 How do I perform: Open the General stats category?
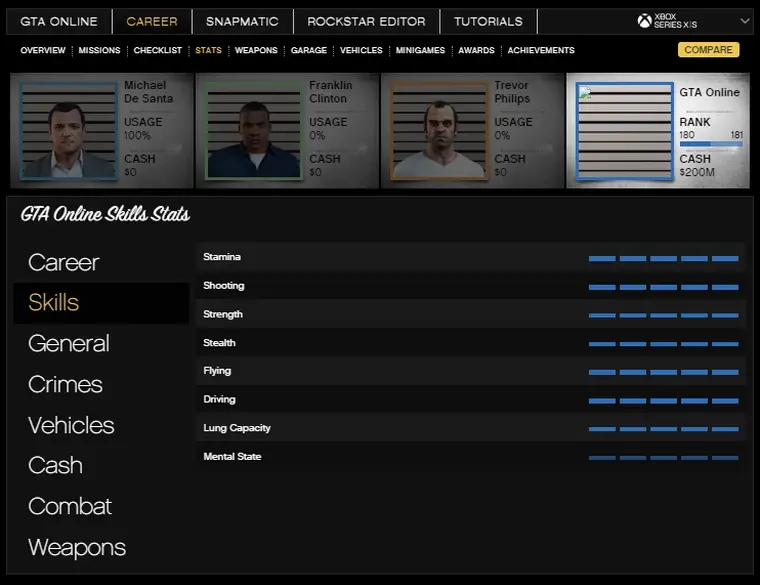(69, 344)
